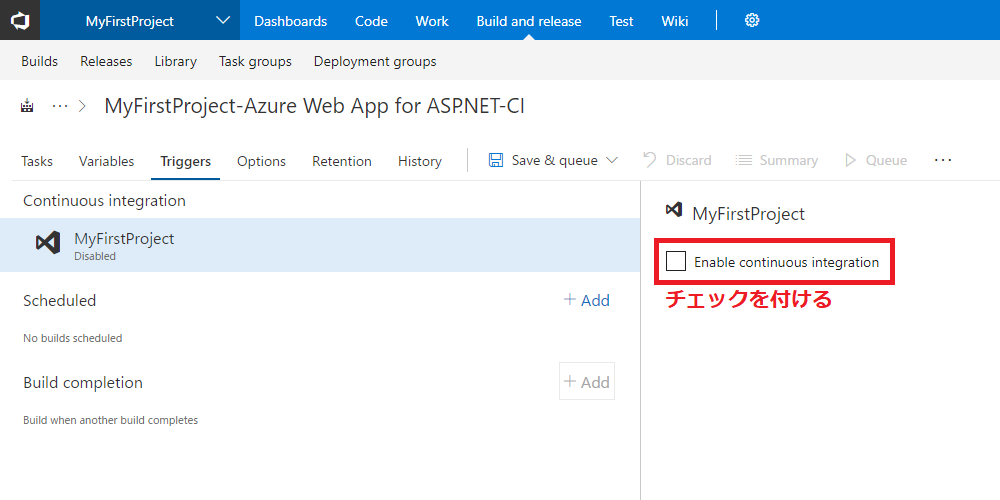Go to the Releases sub-page
The width and height of the screenshot is (1000, 500).
click(106, 61)
